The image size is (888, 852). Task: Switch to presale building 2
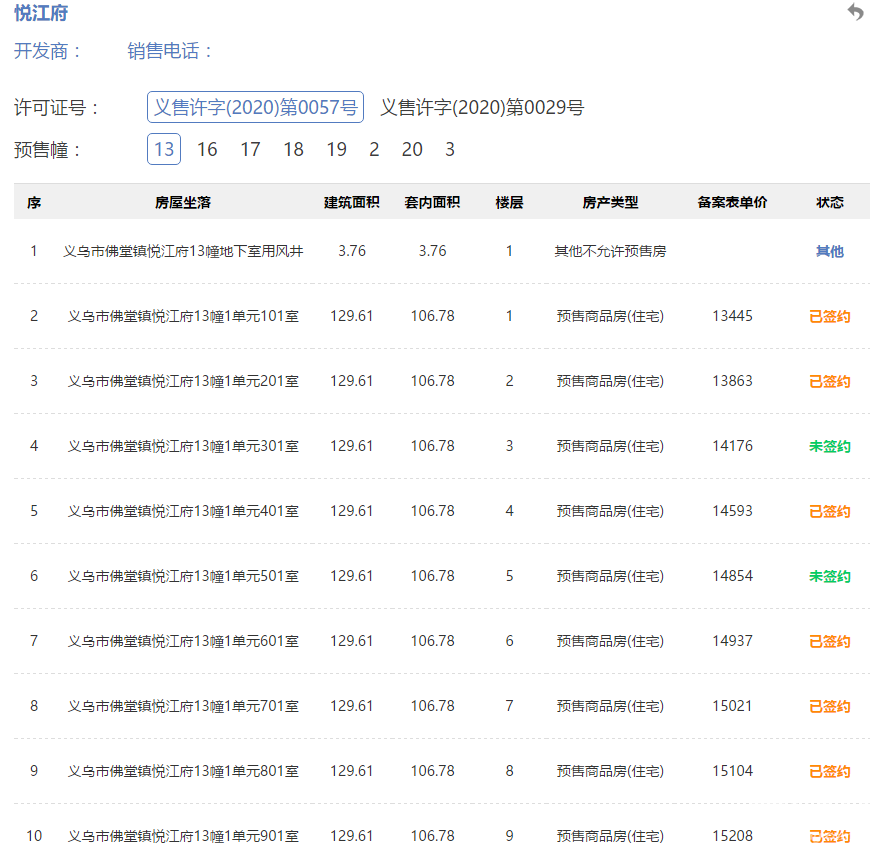374,149
